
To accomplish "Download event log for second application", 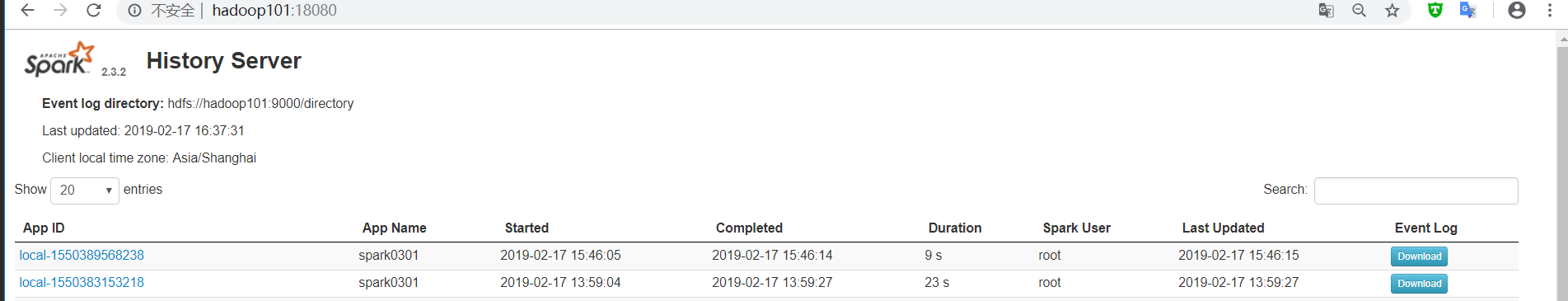I will coord(1419,284).
